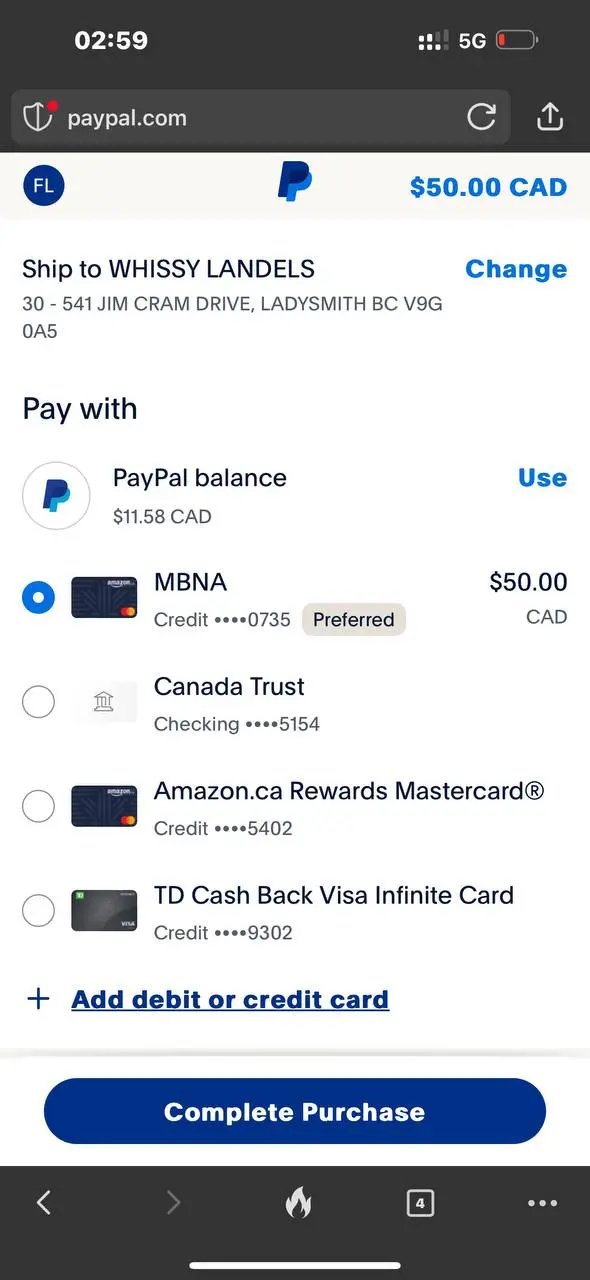Click Change shipping address link

(516, 269)
